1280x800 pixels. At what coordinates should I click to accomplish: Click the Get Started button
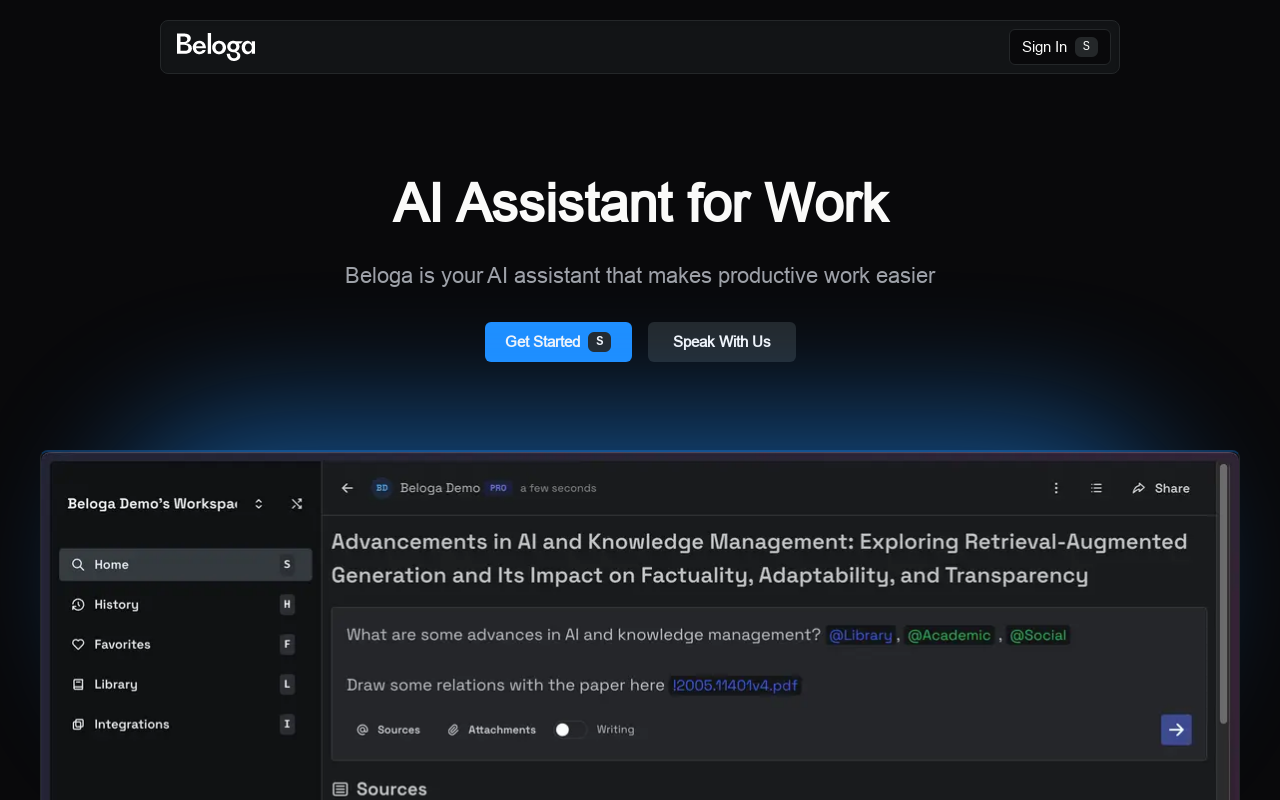pyautogui.click(x=558, y=342)
